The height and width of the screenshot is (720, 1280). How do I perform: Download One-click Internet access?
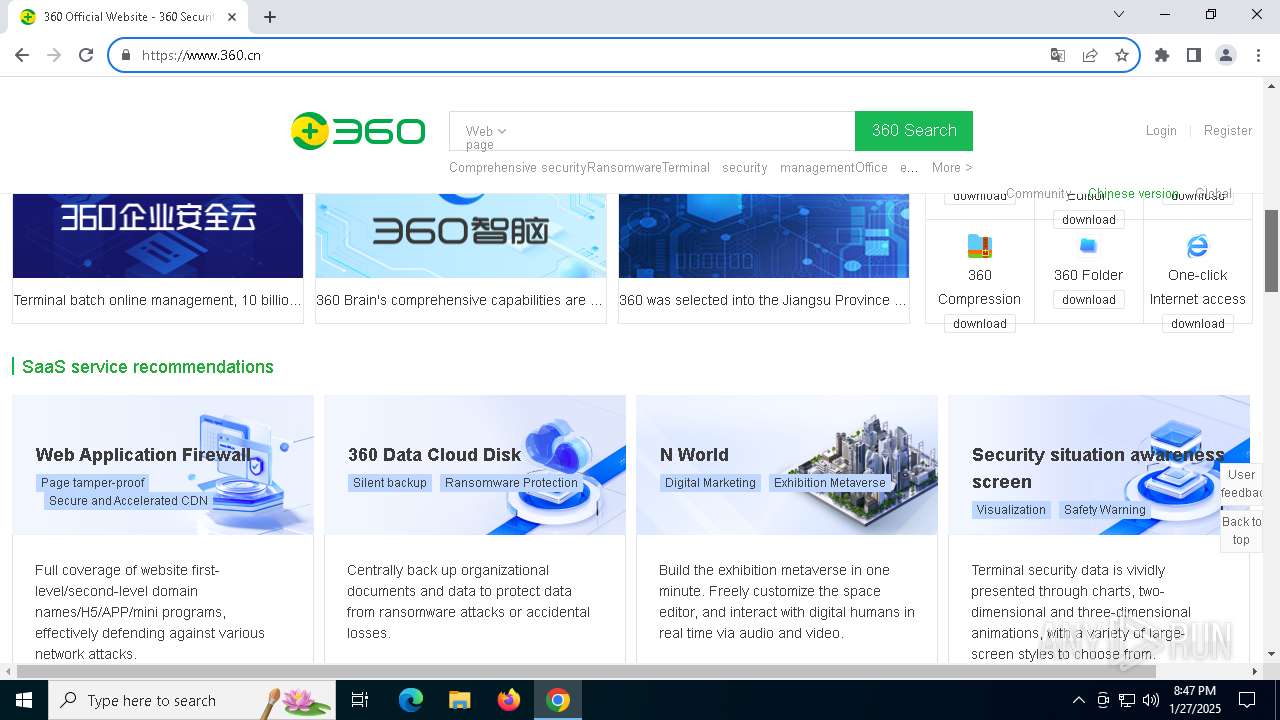pyautogui.click(x=1198, y=324)
